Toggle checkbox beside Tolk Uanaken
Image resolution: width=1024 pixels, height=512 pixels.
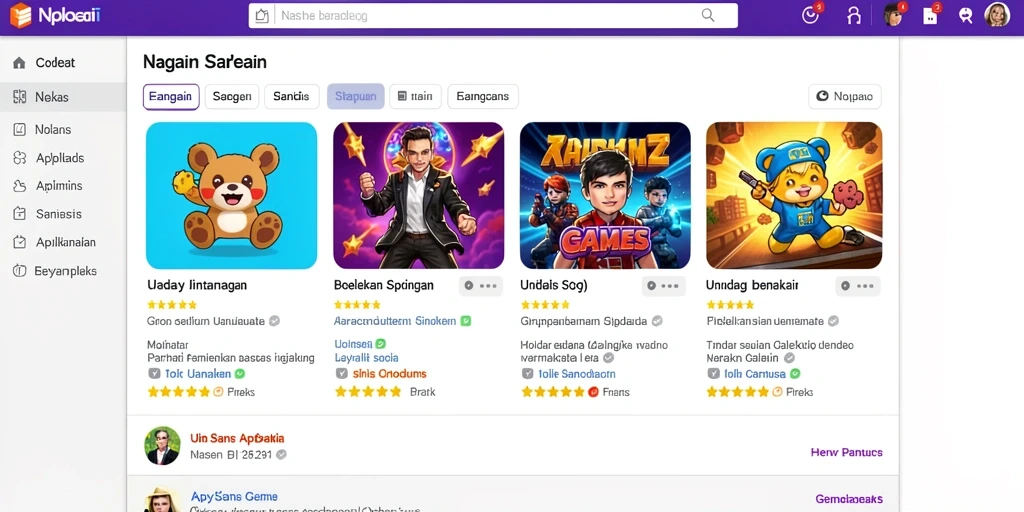pyautogui.click(x=154, y=374)
